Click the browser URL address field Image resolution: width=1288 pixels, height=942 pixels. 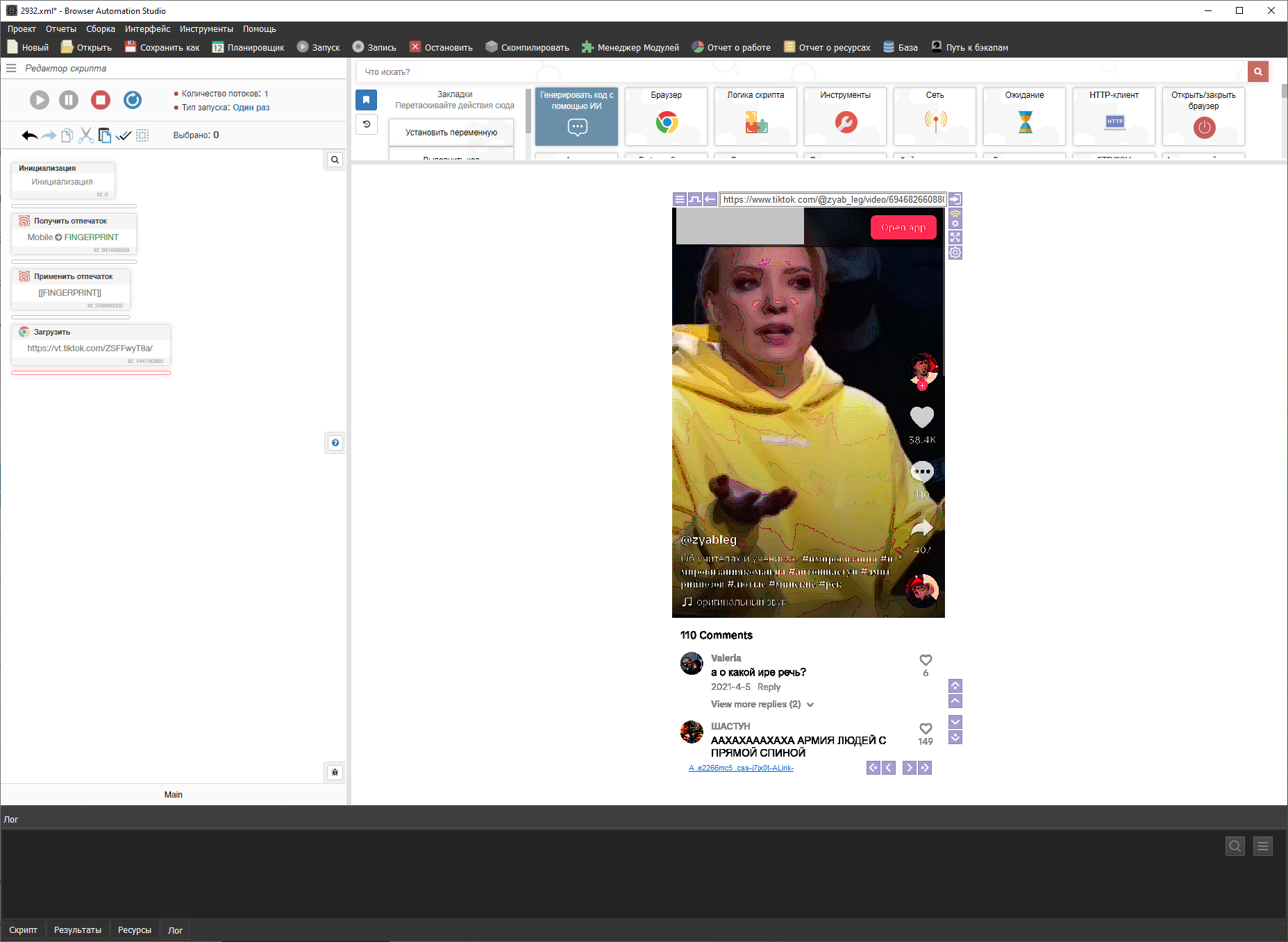tap(833, 199)
